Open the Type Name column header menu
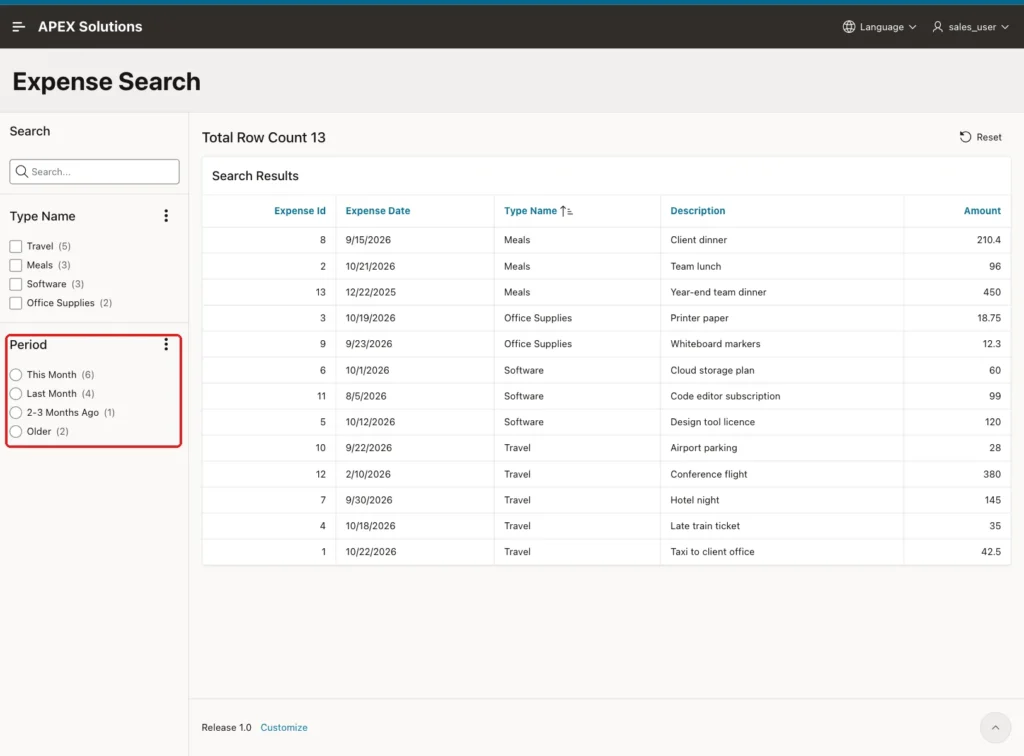This screenshot has height=756, width=1024. pos(530,211)
